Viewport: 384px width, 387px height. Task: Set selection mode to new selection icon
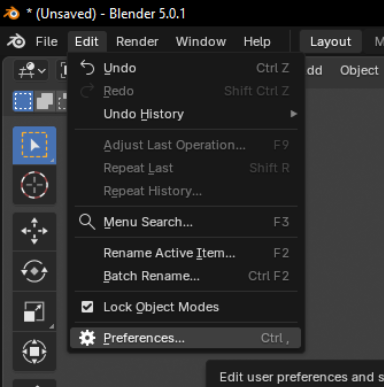tap(23, 101)
